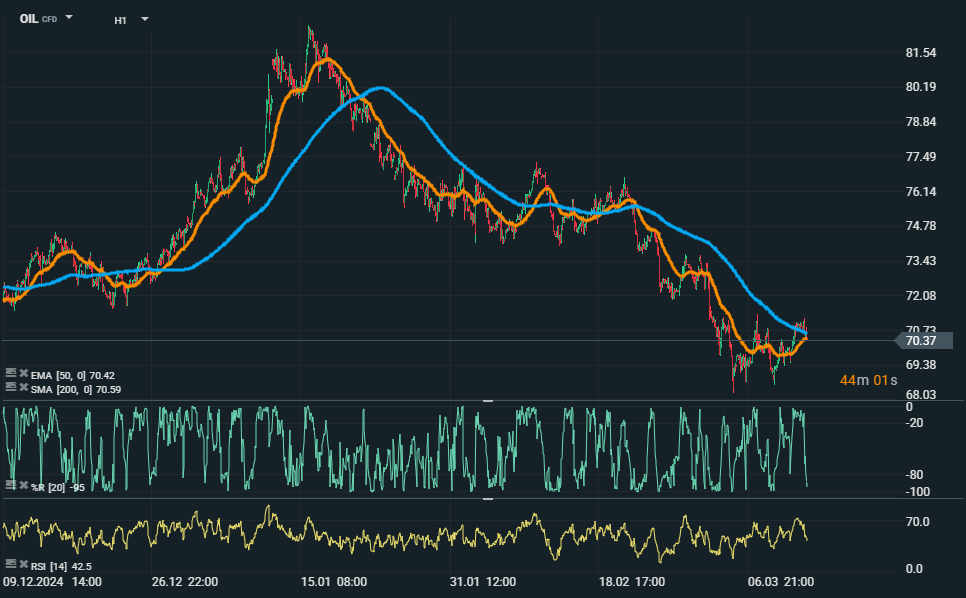Open settings icon for the %R indicator
Viewport: 966px width, 598px height.
[10, 485]
